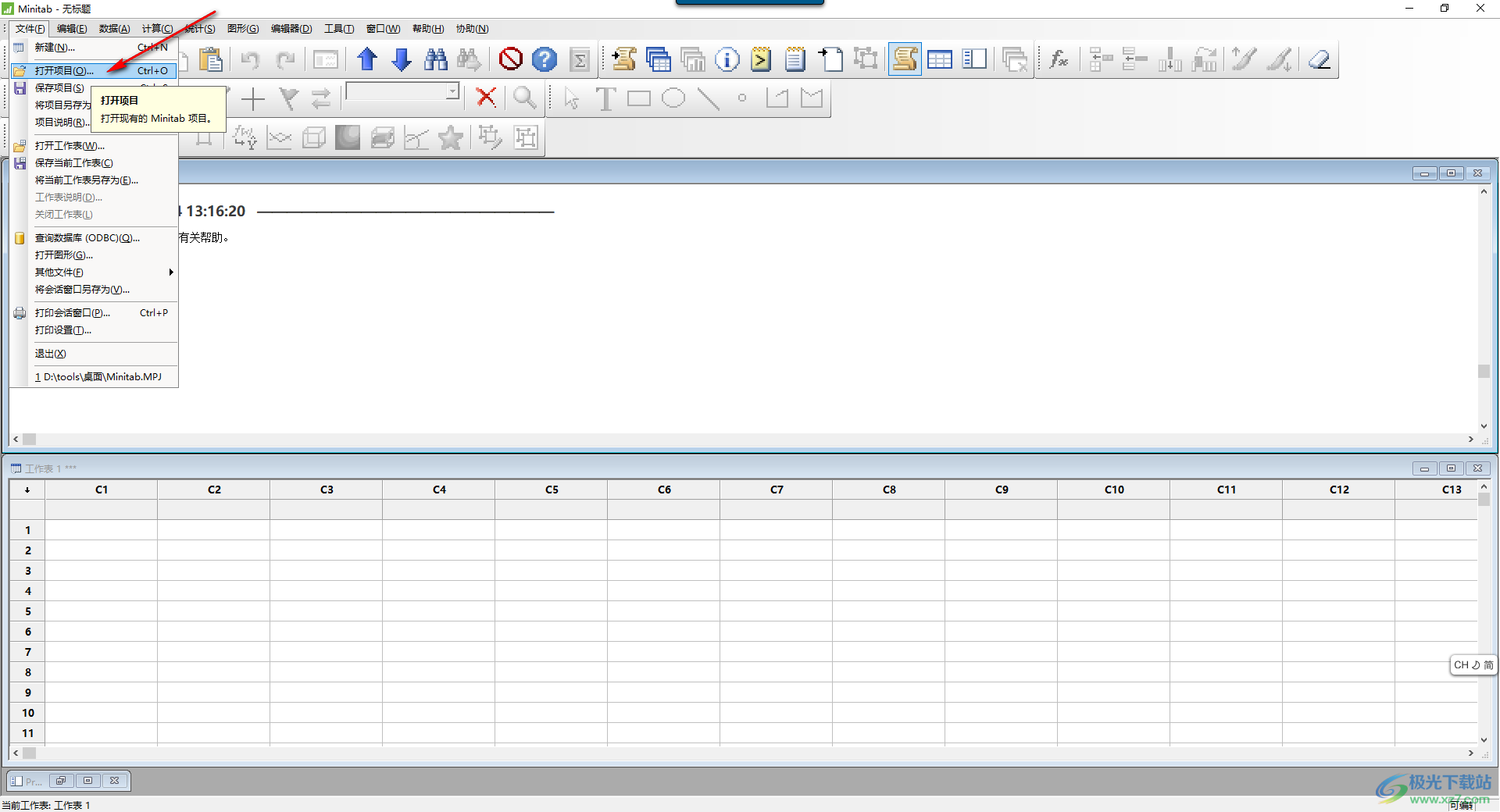
Task: Click the binoculars Find icon
Action: [x=436, y=59]
